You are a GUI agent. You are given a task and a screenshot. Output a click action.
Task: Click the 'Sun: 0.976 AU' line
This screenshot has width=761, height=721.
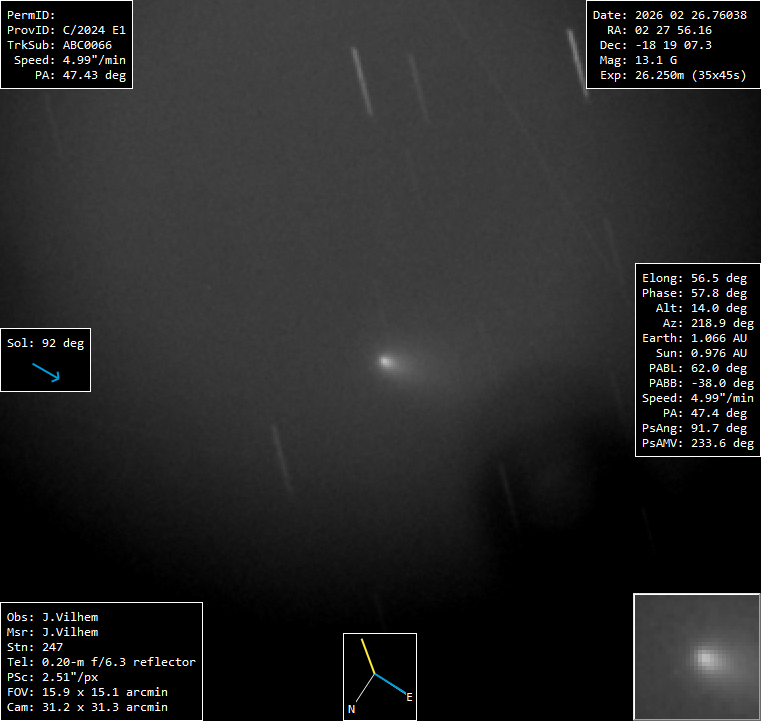pyautogui.click(x=701, y=353)
